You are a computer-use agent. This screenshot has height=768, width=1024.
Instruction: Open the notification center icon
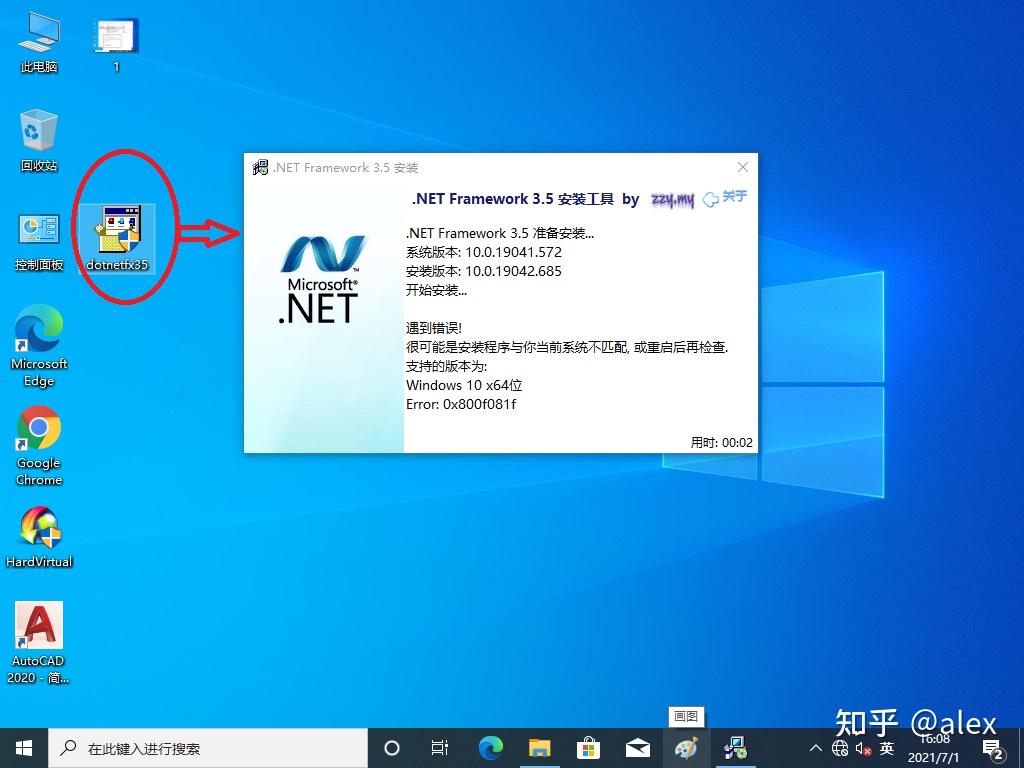tap(993, 749)
